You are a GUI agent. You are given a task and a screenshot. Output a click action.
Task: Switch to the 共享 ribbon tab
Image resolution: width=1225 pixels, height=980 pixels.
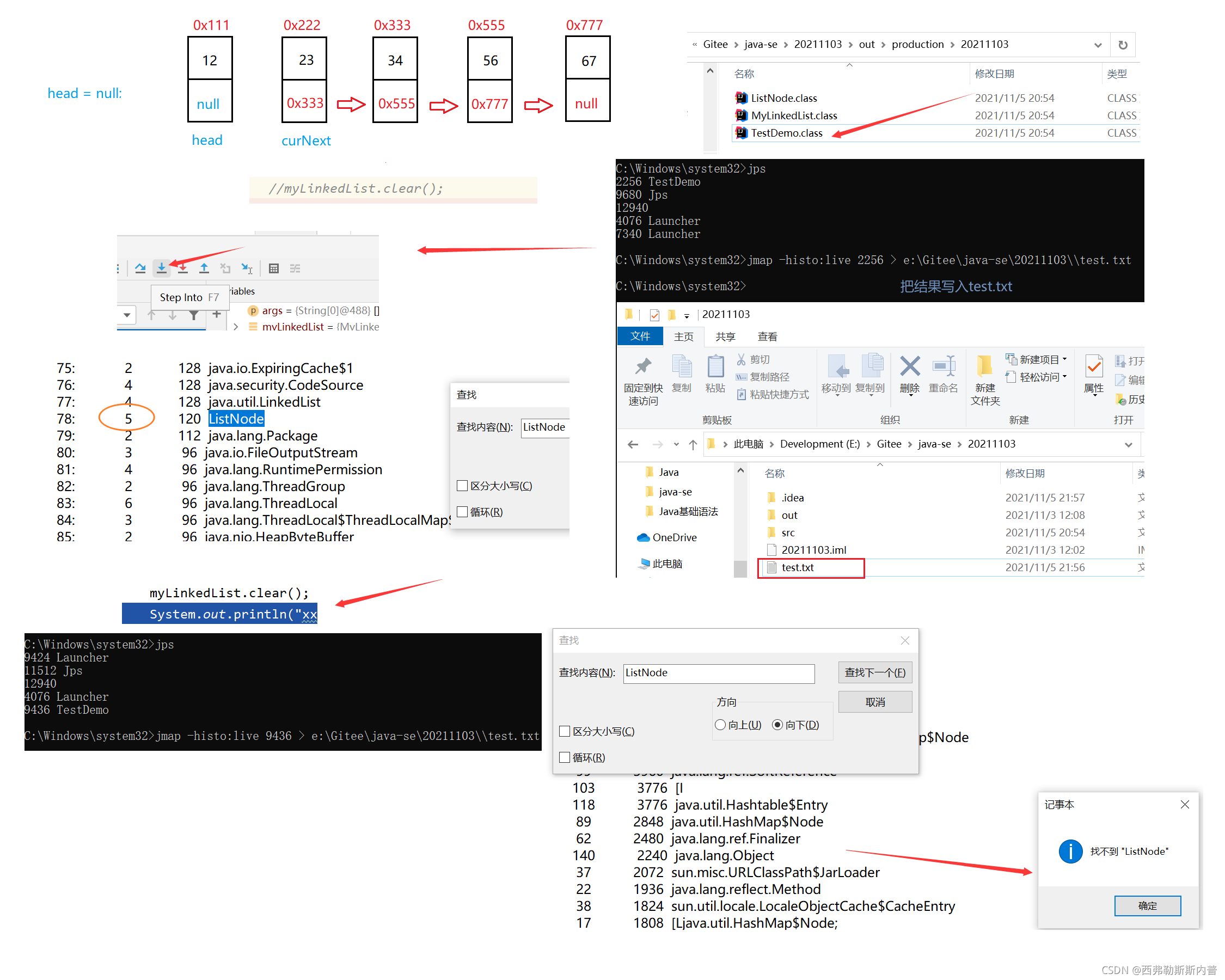725,337
